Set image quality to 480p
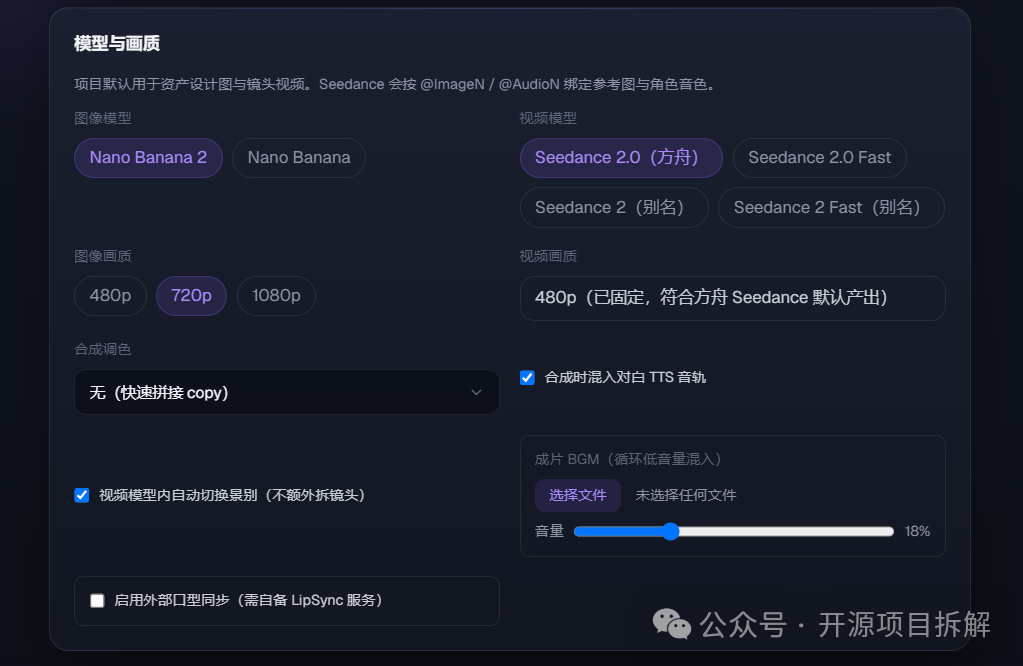Screen dimensions: 1023x666 click(110, 295)
